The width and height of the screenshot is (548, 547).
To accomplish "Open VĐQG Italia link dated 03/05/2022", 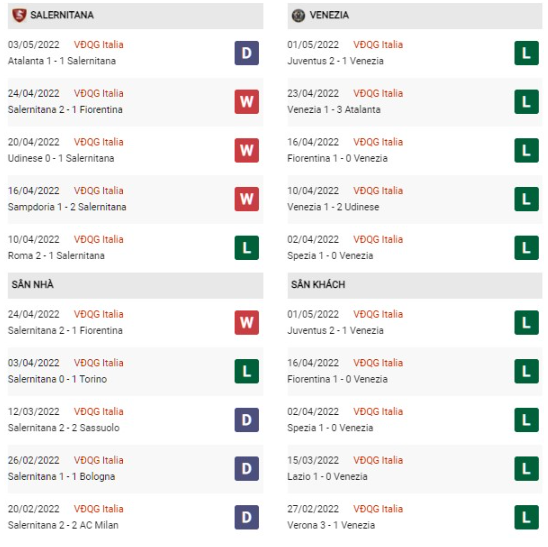I will click(x=99, y=45).
